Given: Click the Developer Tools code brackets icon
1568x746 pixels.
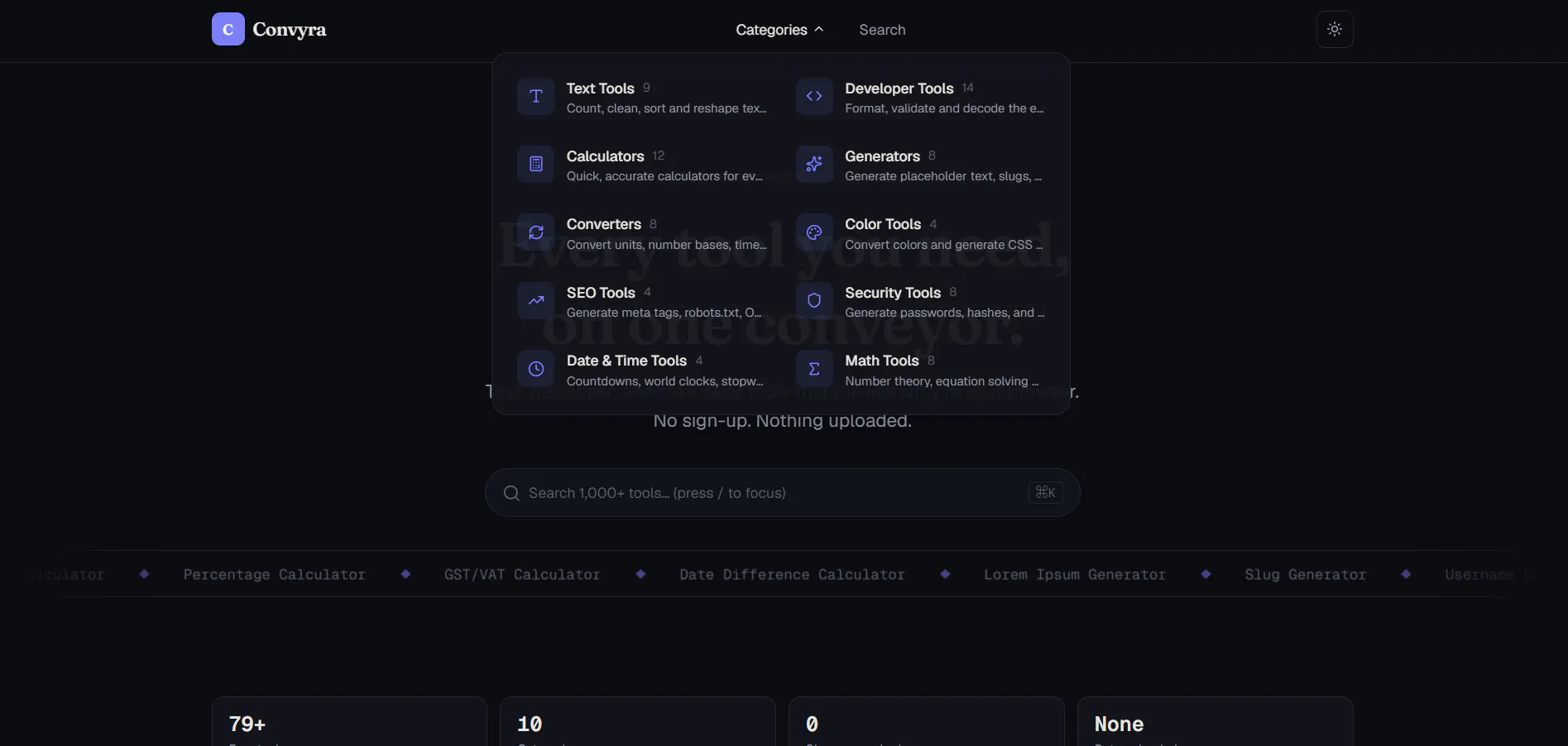Looking at the screenshot, I should point(814,97).
